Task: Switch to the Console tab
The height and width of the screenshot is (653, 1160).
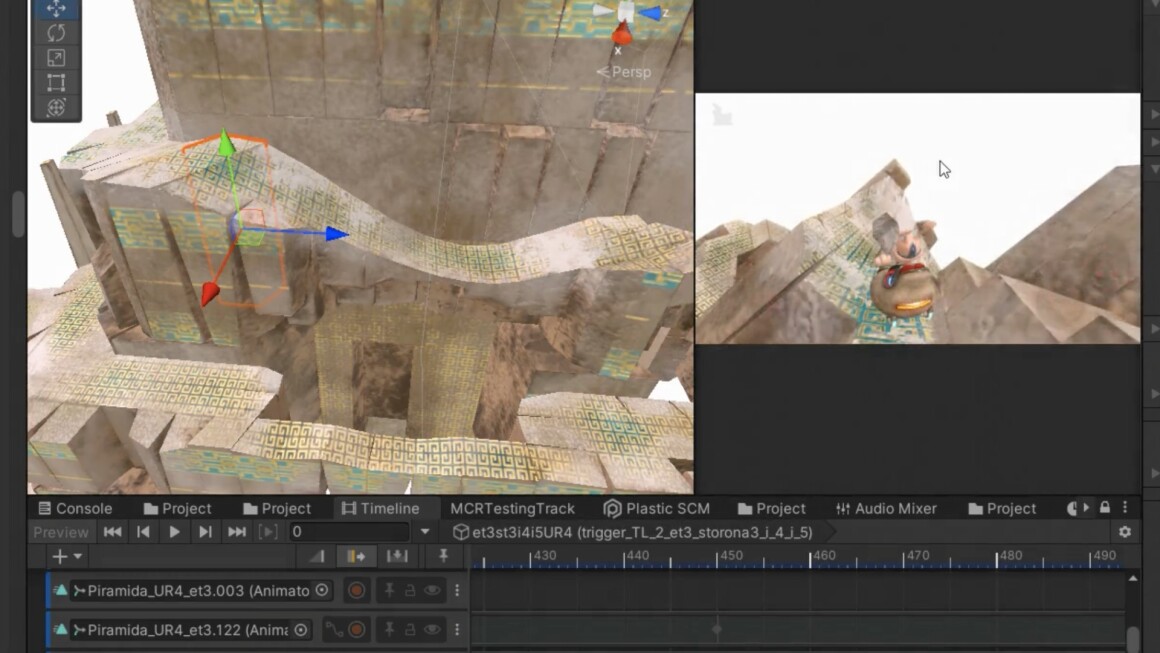Action: click(x=75, y=508)
